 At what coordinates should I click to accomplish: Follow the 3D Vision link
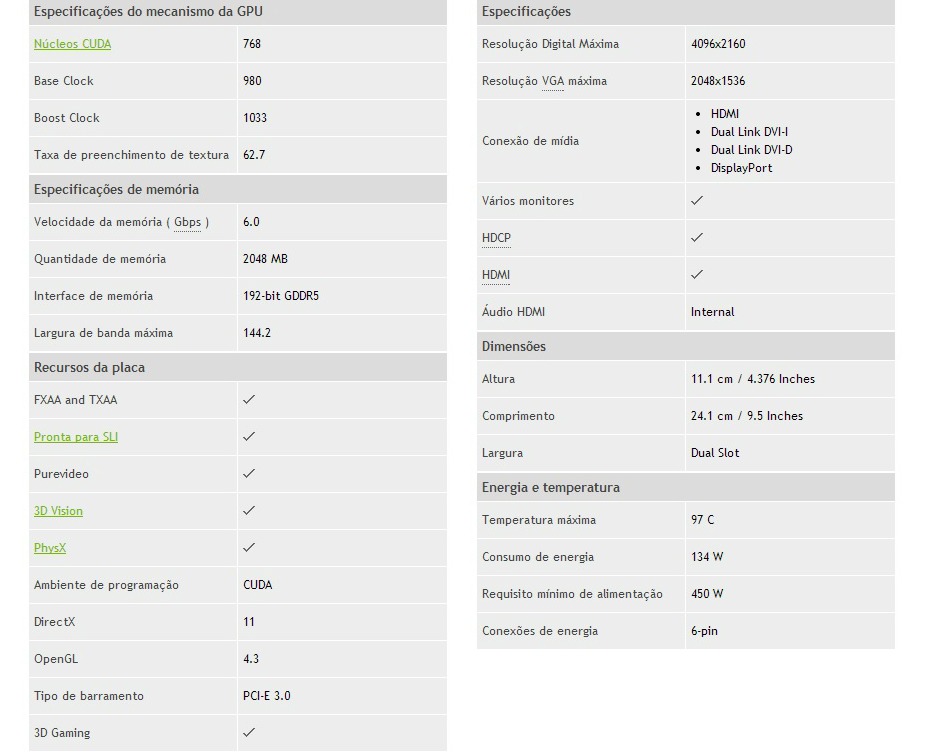[x=58, y=511]
